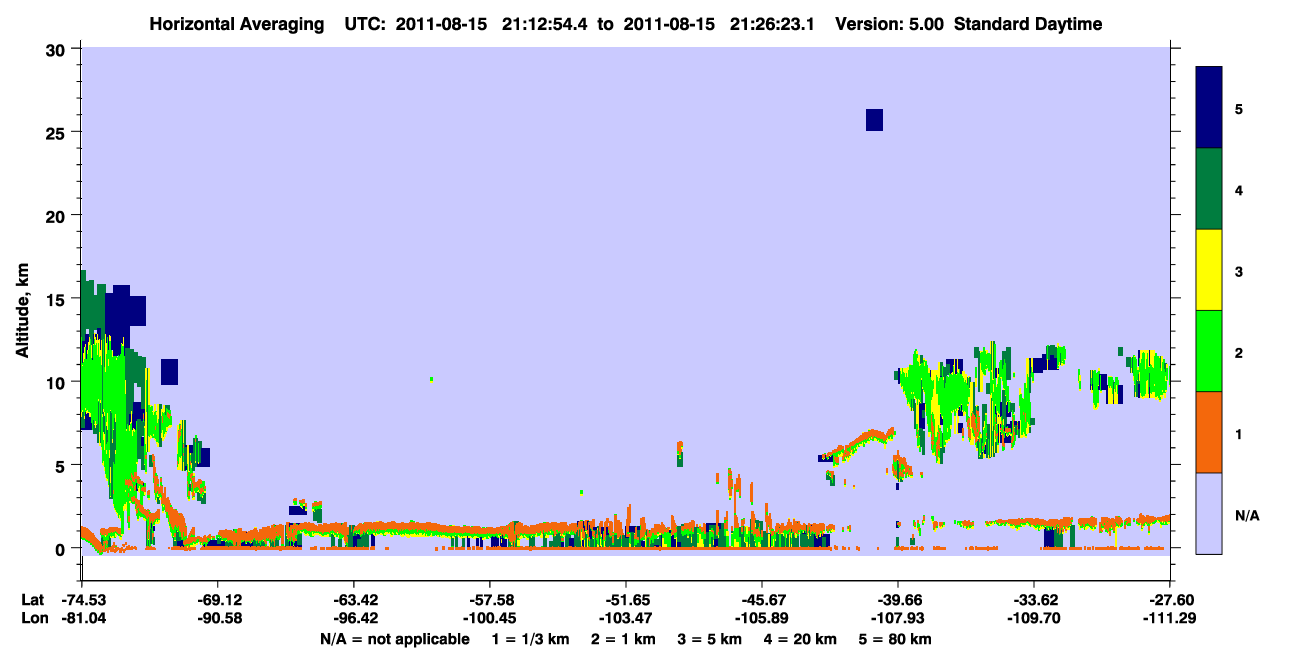The image size is (1300, 667).
Task: Click the lavender N/A colorbar segment
Action: coord(1209,513)
